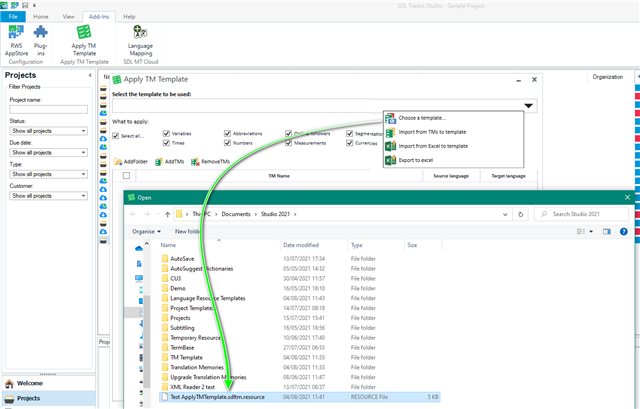The width and height of the screenshot is (640, 409).
Task: Select Test ApplyTMTemplate.sdltm.resource file
Action: [300, 397]
